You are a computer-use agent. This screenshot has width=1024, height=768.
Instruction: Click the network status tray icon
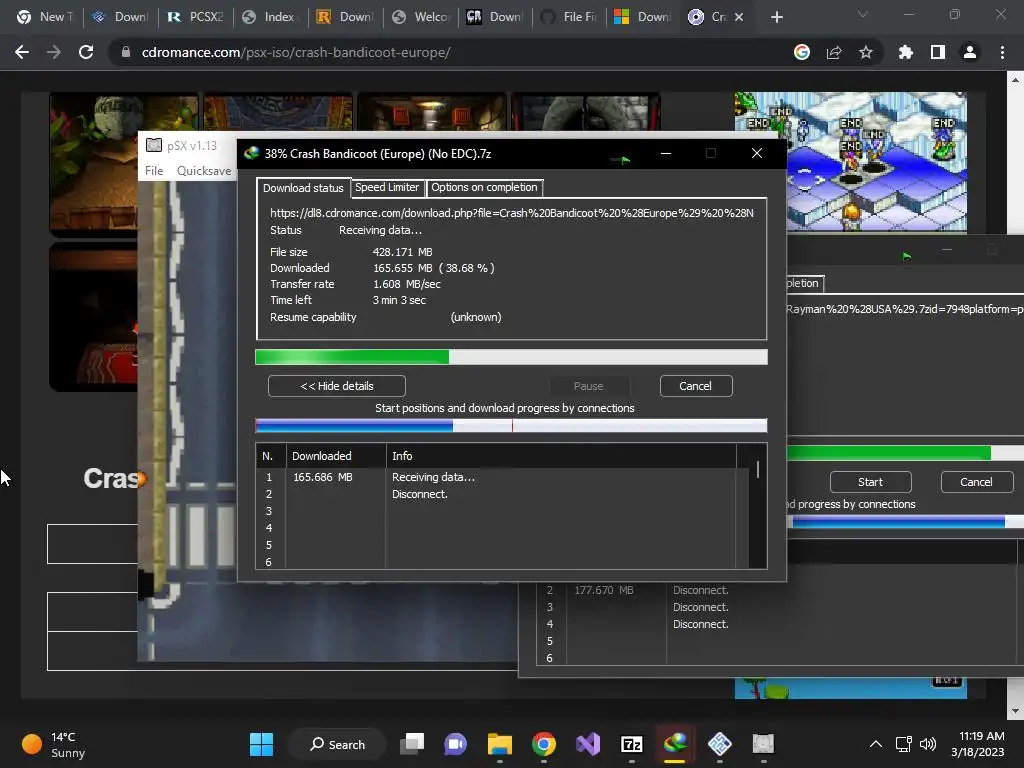[x=904, y=744]
